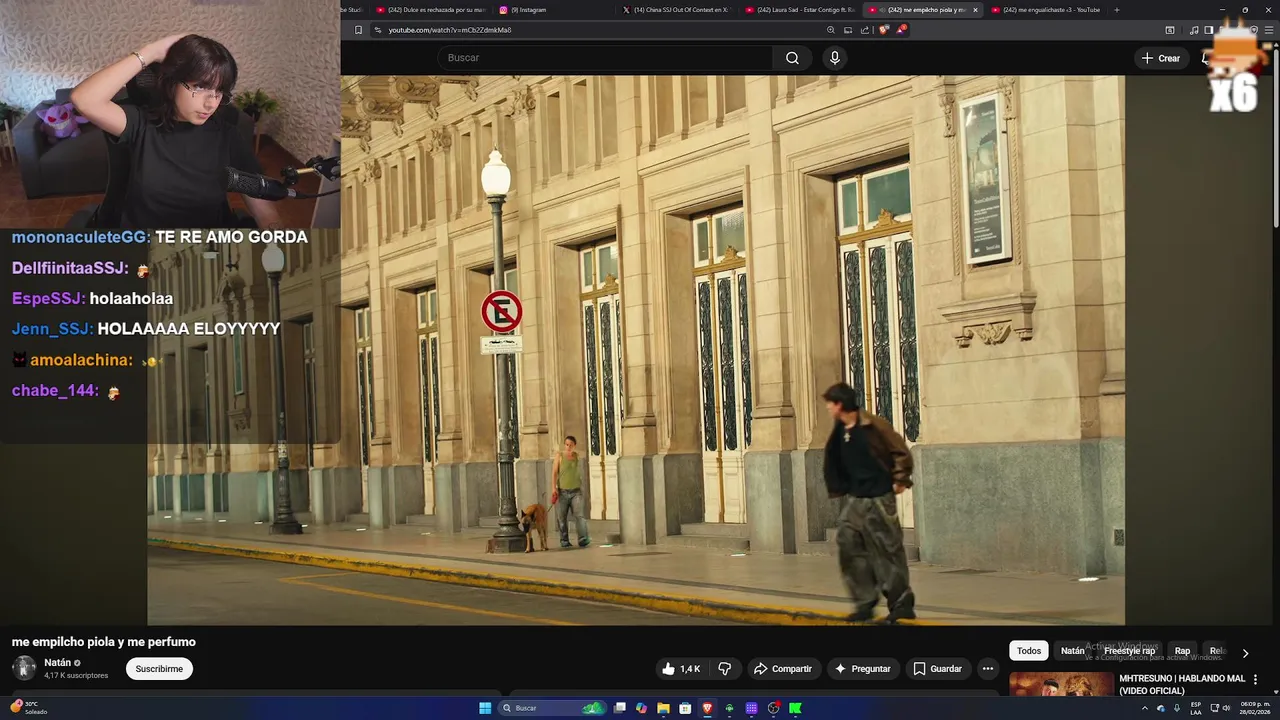Select the Rap filter chip
1280x720 pixels.
pyautogui.click(x=1182, y=651)
